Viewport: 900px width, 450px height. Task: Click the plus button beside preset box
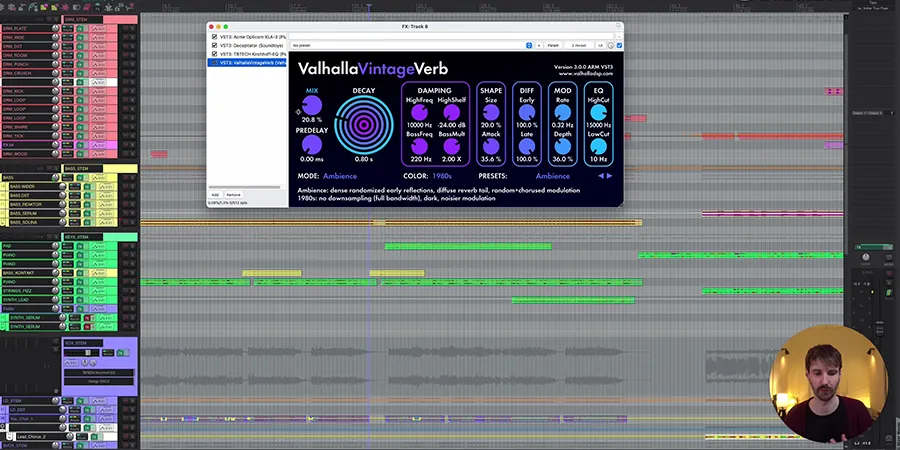coord(539,45)
